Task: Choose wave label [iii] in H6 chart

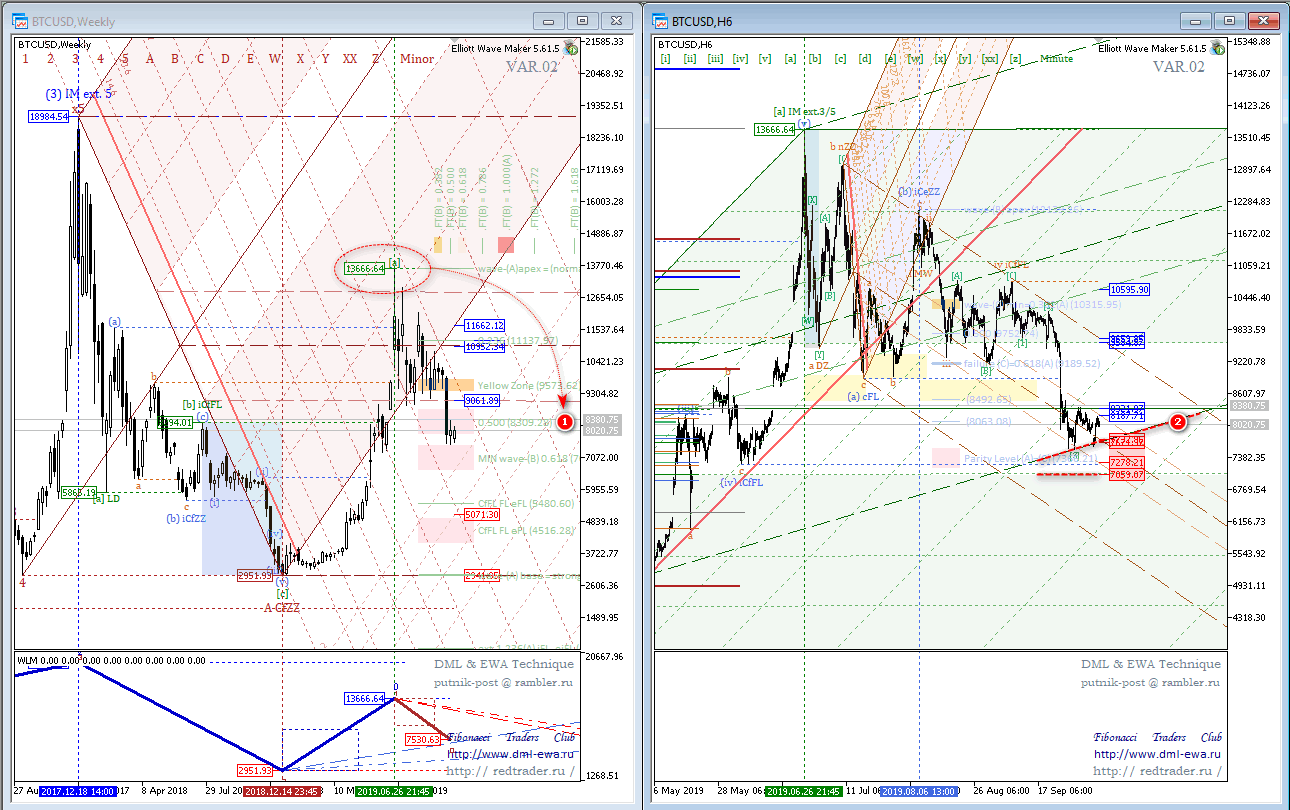Action: click(715, 58)
